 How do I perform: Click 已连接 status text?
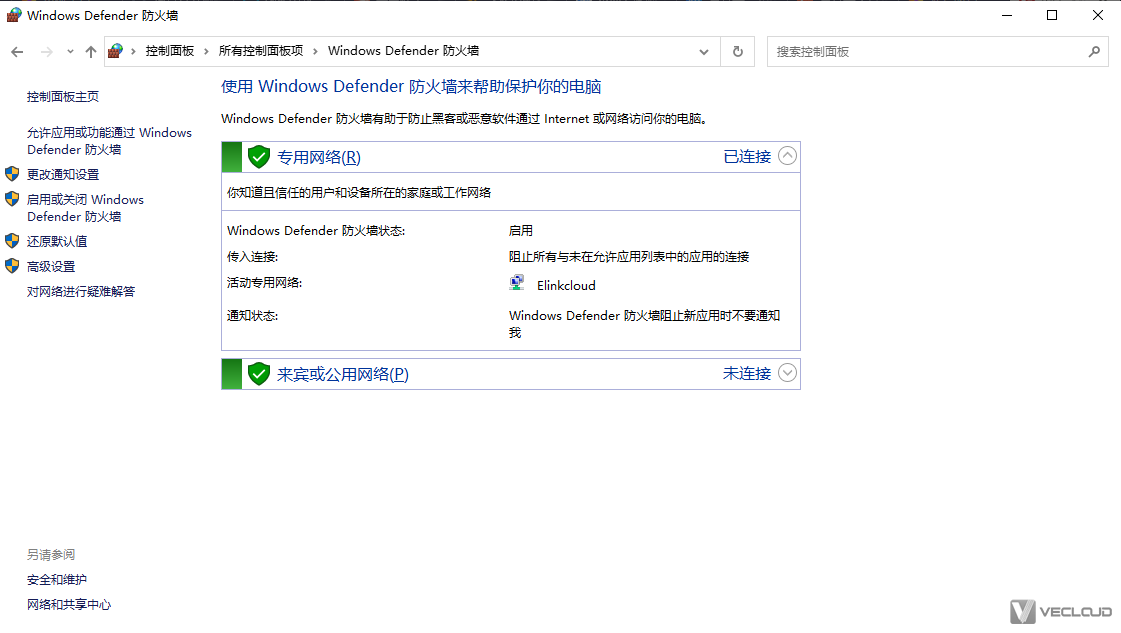pos(747,157)
